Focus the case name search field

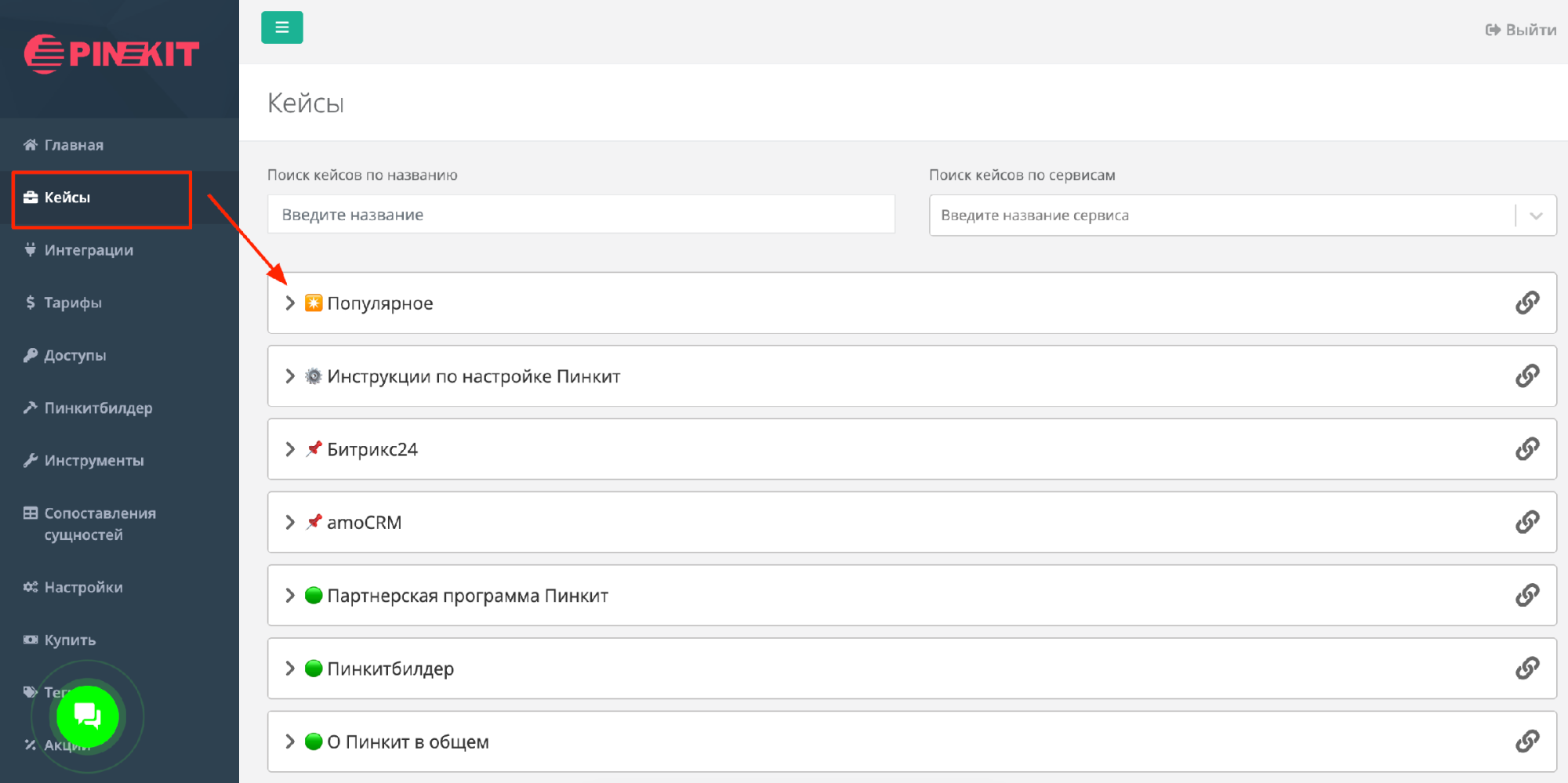tap(580, 215)
